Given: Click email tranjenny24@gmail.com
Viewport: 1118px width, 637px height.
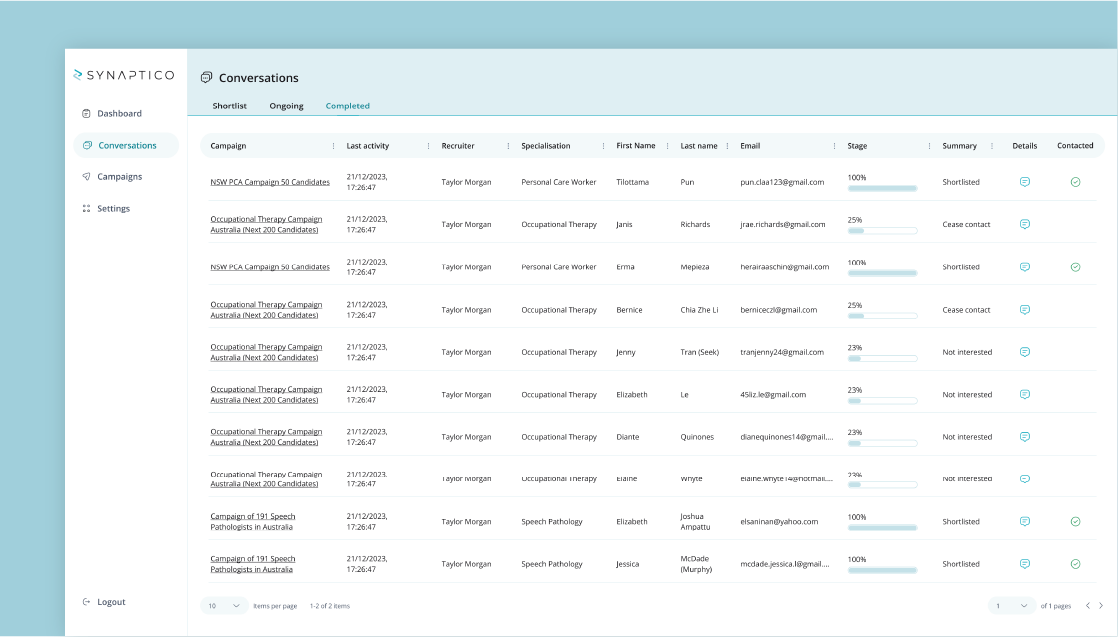Looking at the screenshot, I should coord(781,352).
